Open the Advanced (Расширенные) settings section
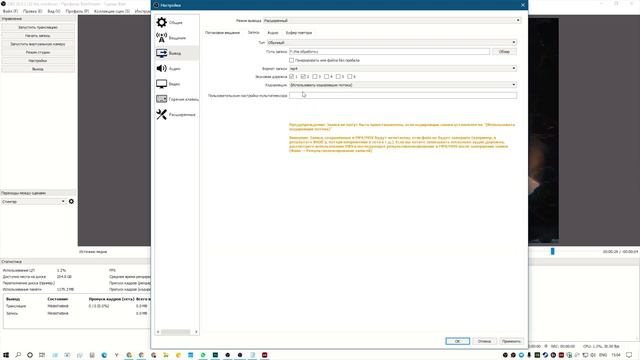Image resolution: width=640 pixels, height=360 pixels. click(176, 115)
